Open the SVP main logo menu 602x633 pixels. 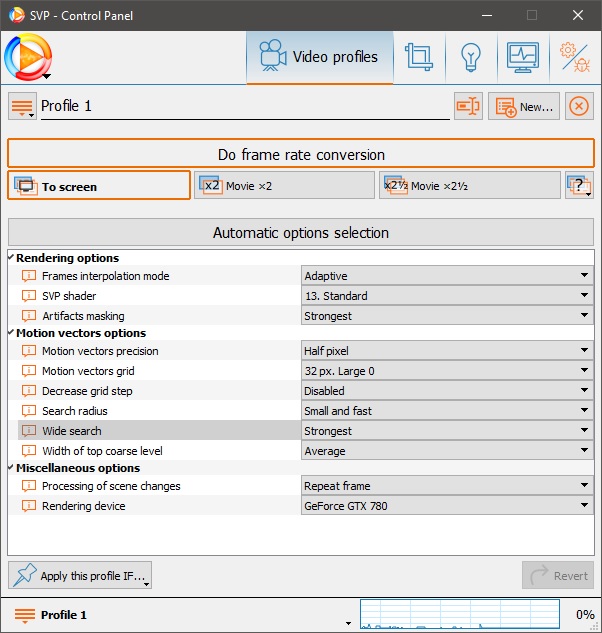click(x=28, y=57)
